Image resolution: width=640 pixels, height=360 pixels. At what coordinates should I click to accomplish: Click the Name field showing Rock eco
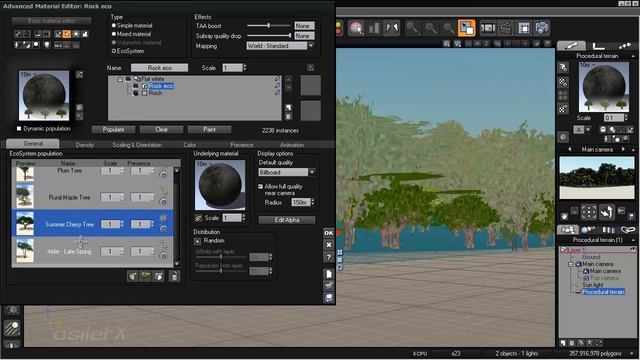click(x=160, y=68)
